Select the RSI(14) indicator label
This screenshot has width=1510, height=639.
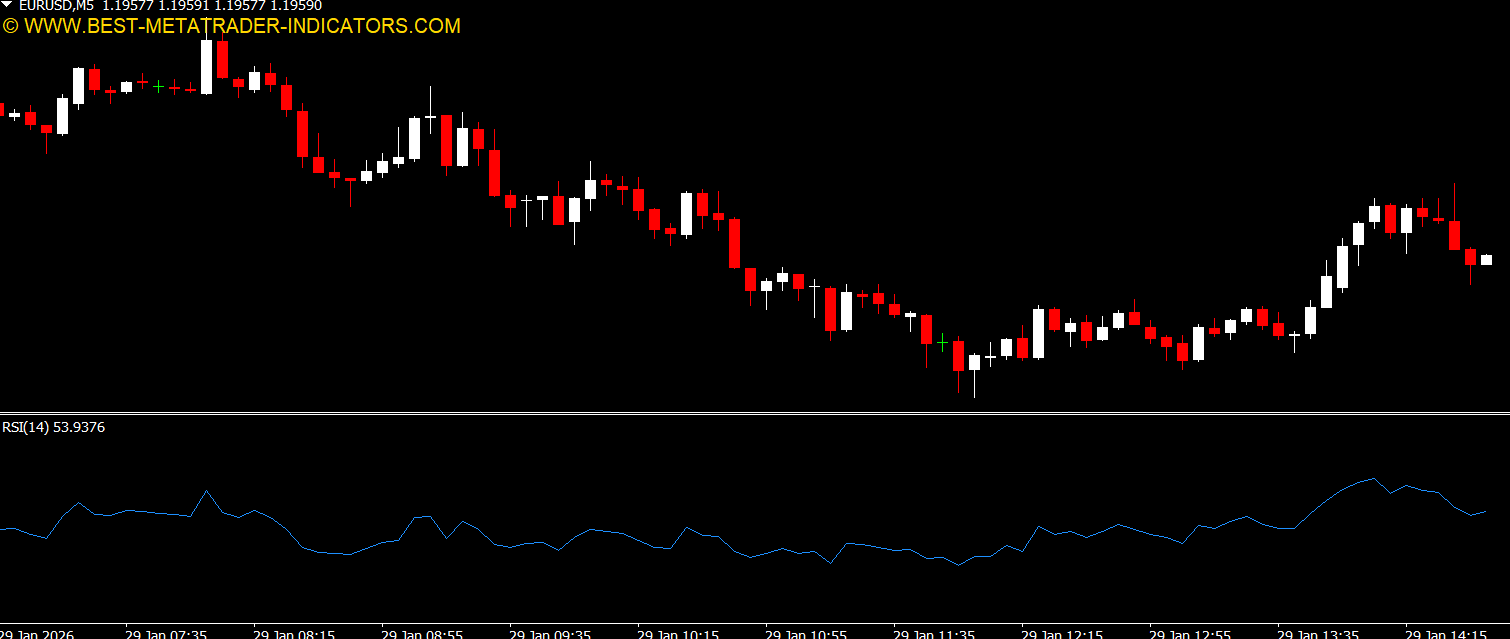pos(53,427)
